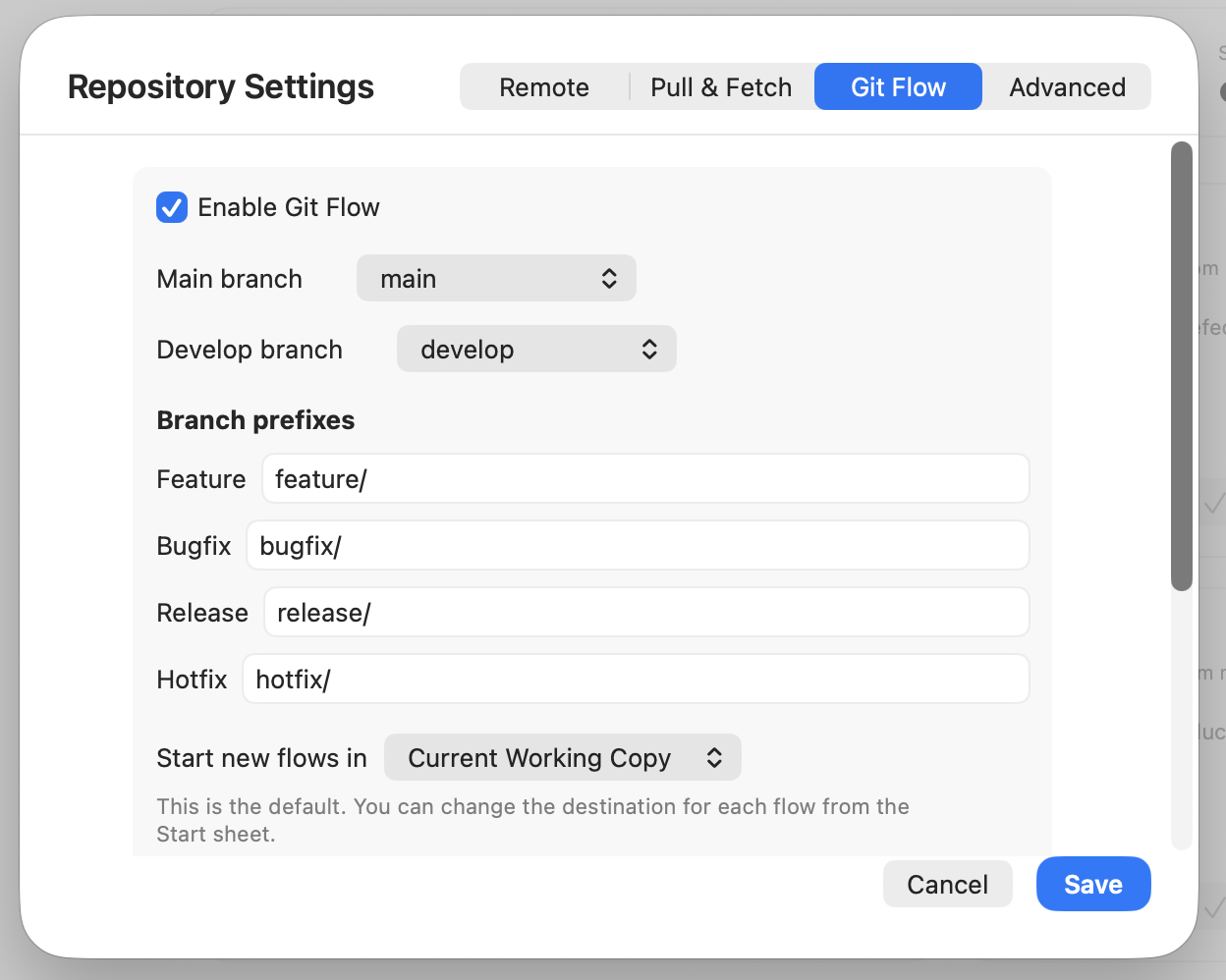Click the Main branch label
The image size is (1226, 980).
(229, 279)
